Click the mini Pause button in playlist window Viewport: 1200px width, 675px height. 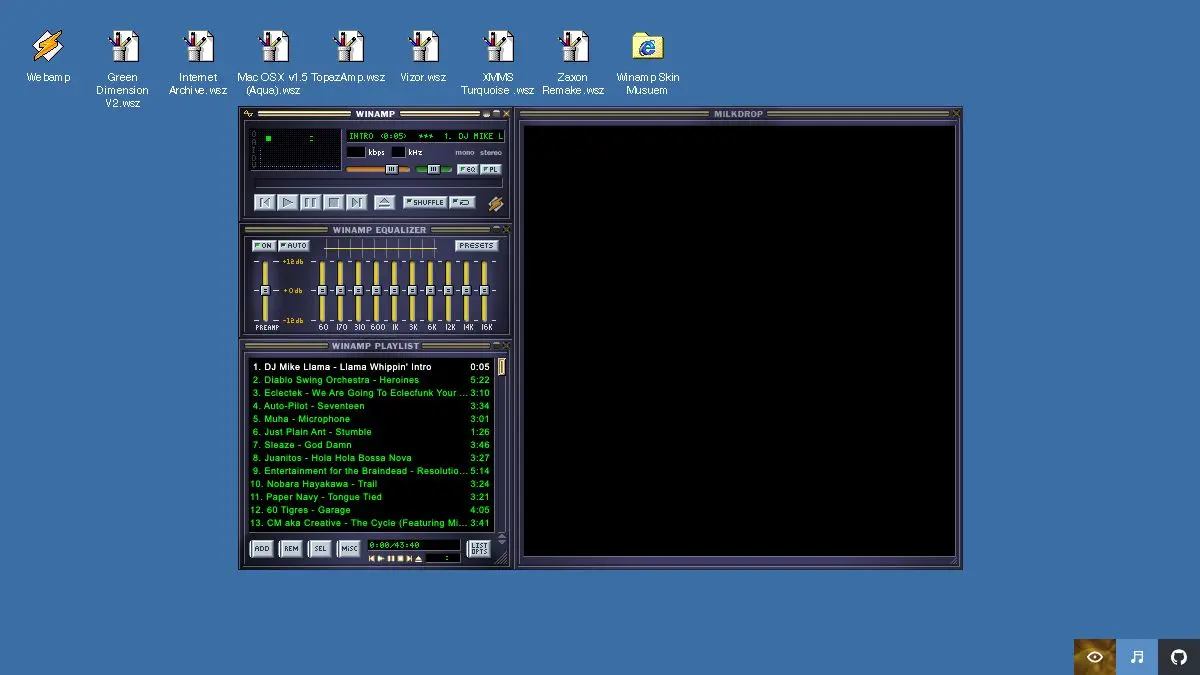(x=391, y=558)
